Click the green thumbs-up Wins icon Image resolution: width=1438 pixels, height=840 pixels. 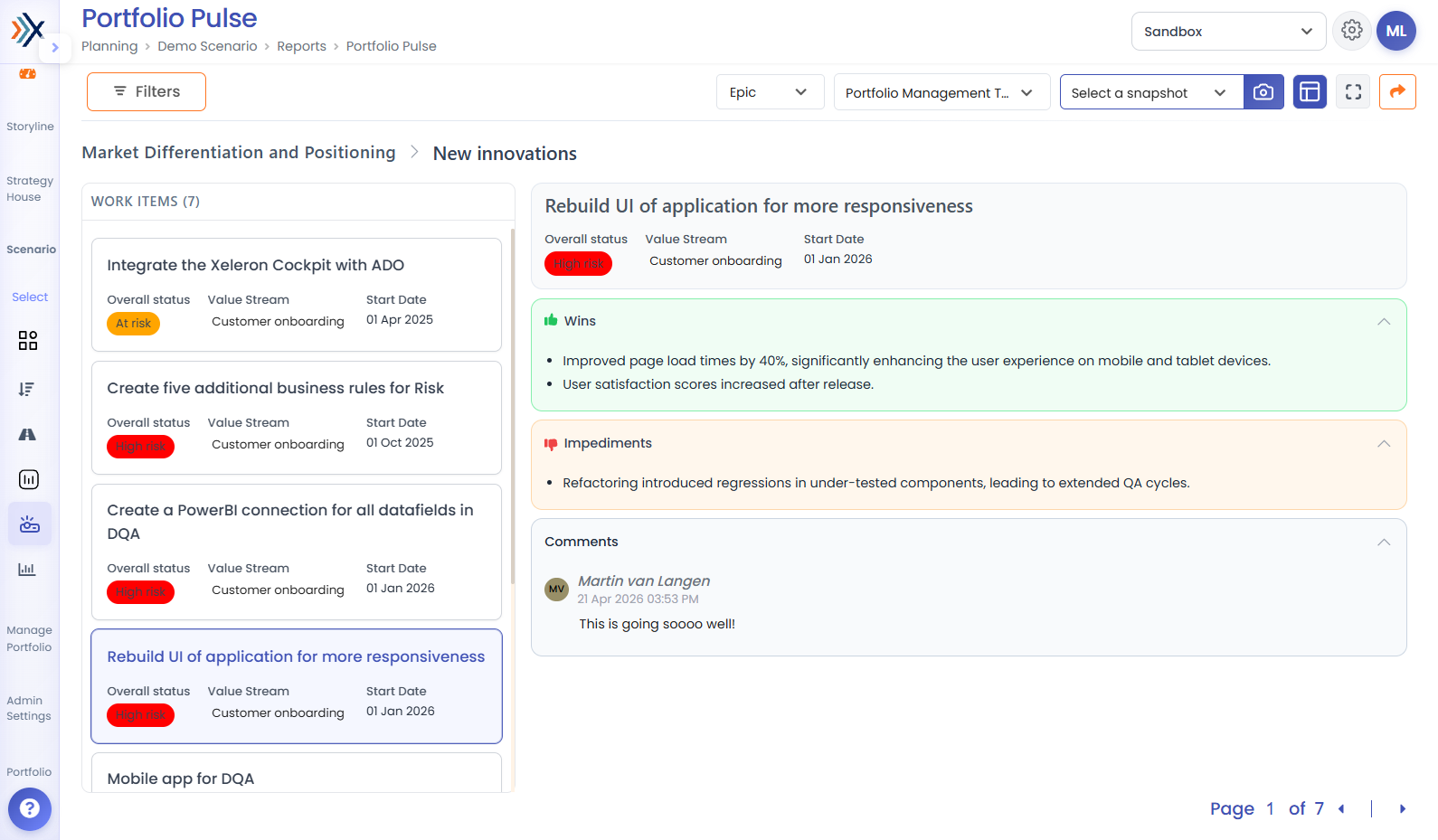coord(551,320)
